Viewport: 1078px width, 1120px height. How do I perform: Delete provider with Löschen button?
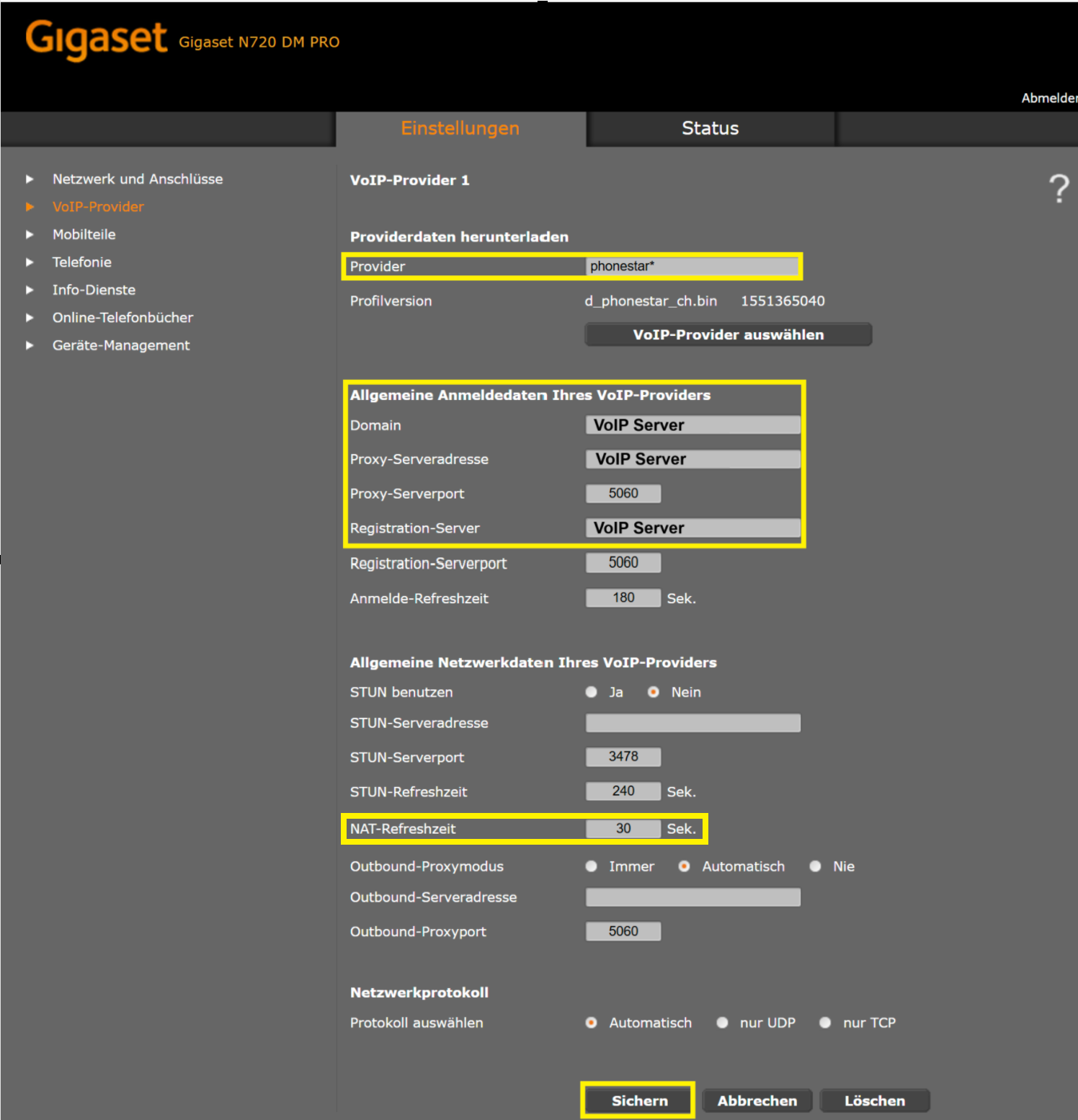874,1101
